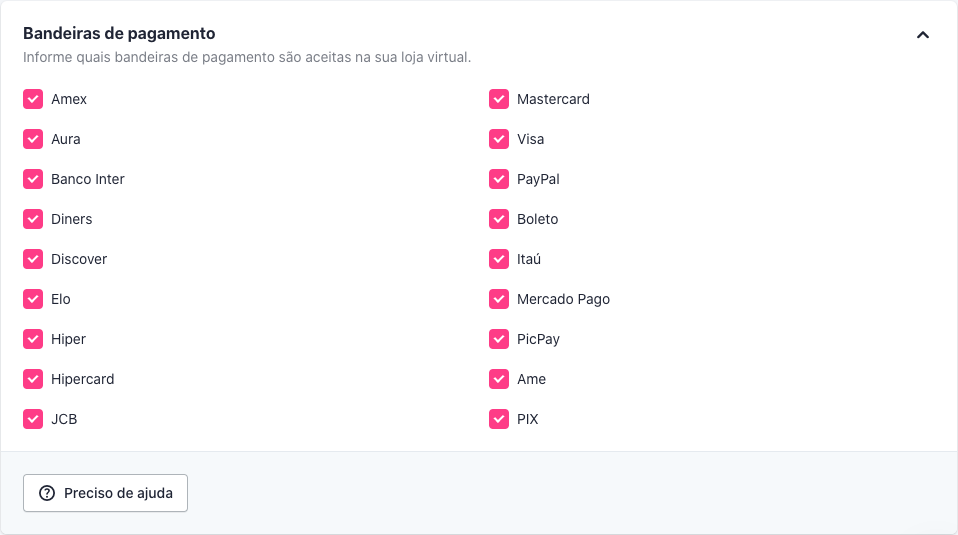
Task: Uncheck the Boleto option
Action: pos(499,219)
